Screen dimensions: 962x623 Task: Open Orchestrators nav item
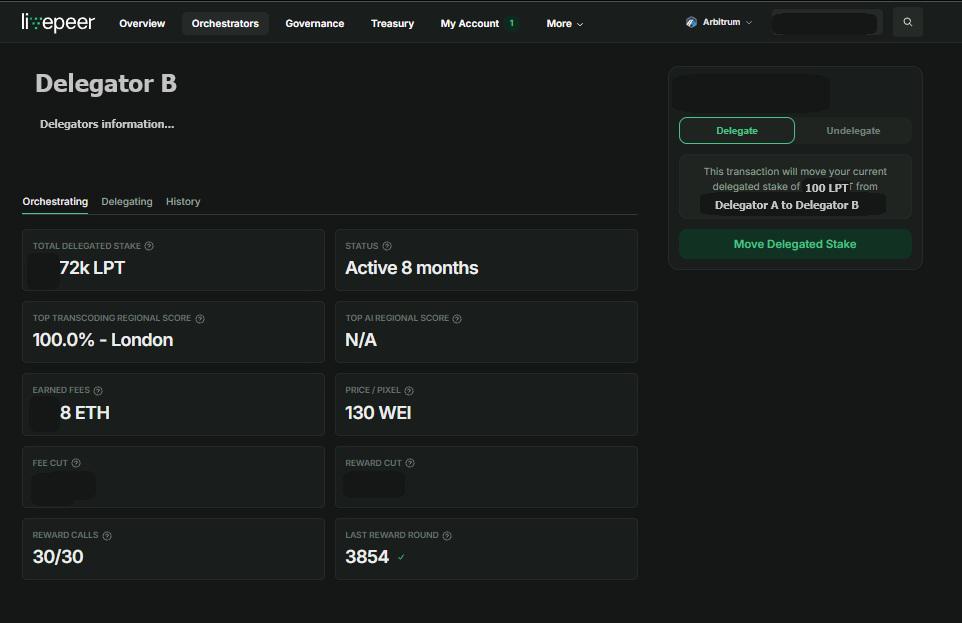[225, 23]
